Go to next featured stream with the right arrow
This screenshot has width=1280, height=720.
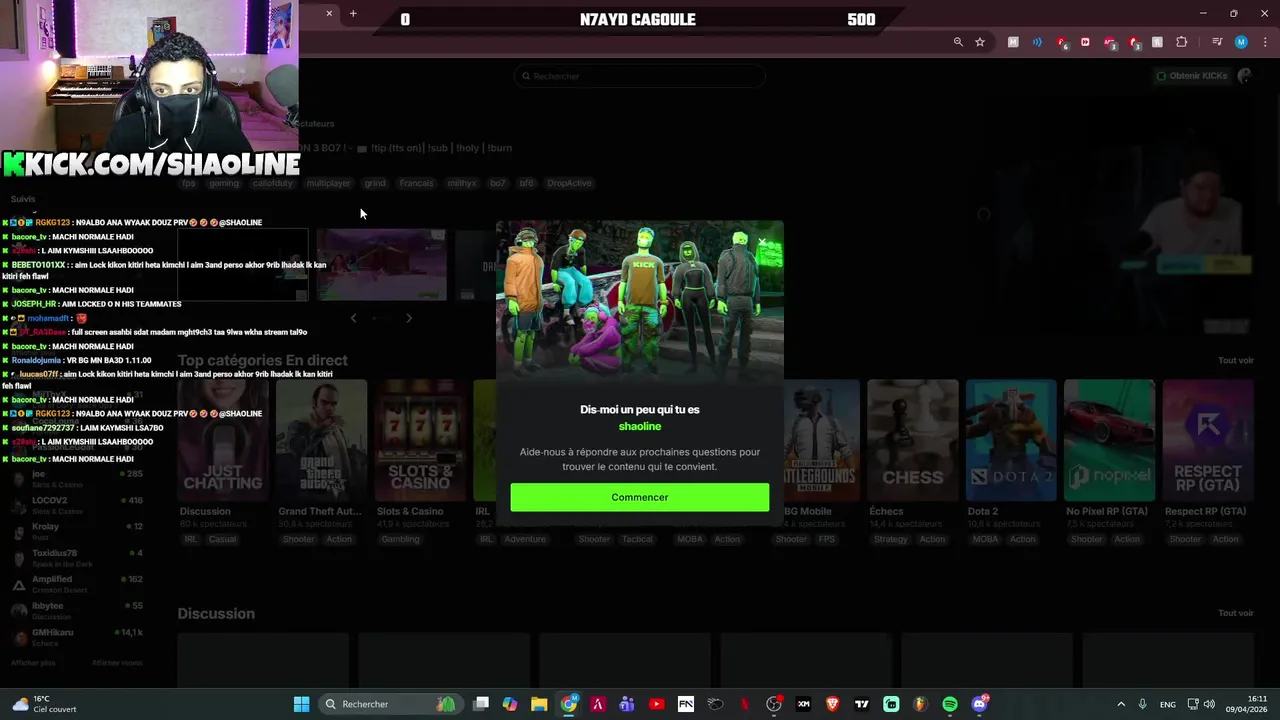click(x=408, y=318)
